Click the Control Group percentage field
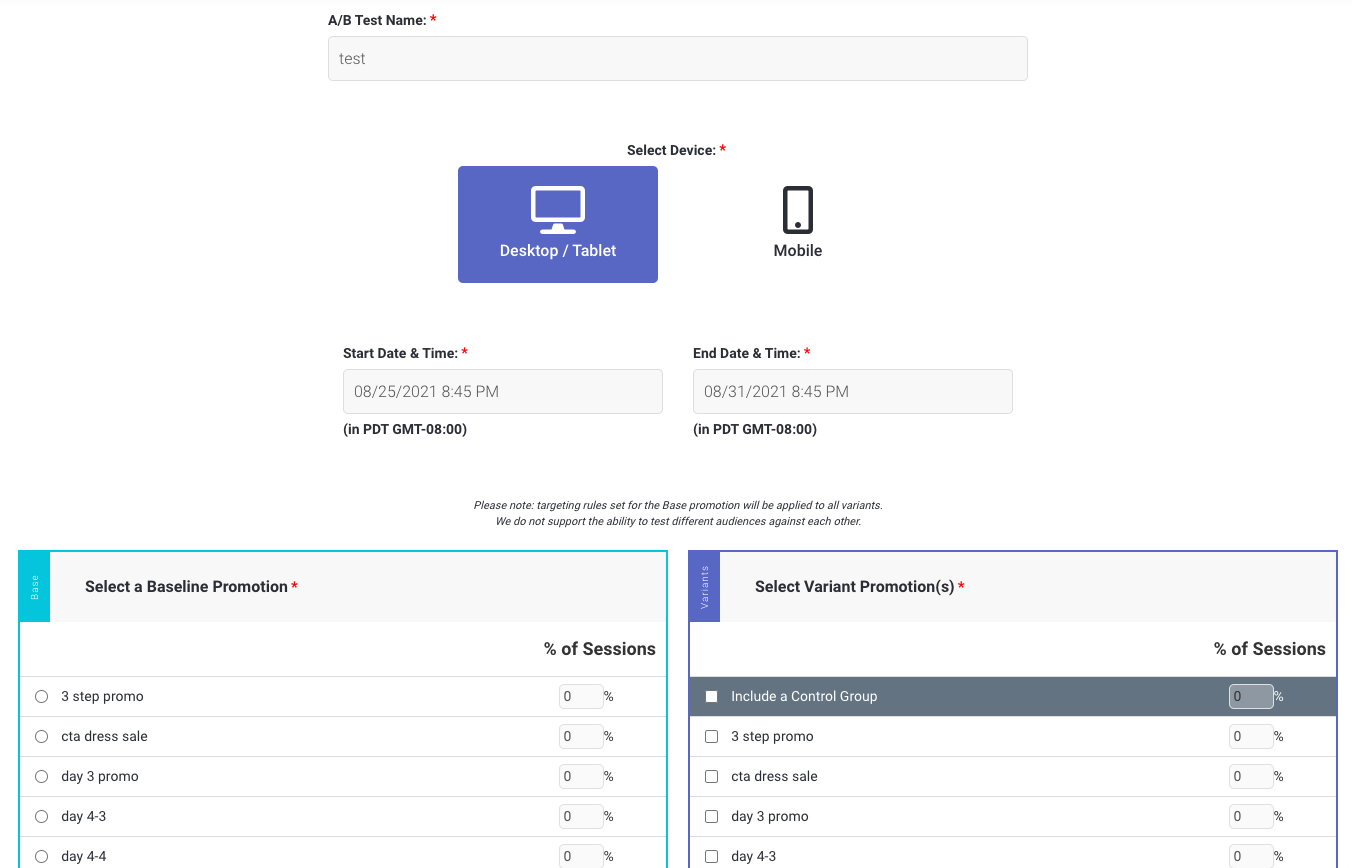The height and width of the screenshot is (868, 1352). [1251, 696]
